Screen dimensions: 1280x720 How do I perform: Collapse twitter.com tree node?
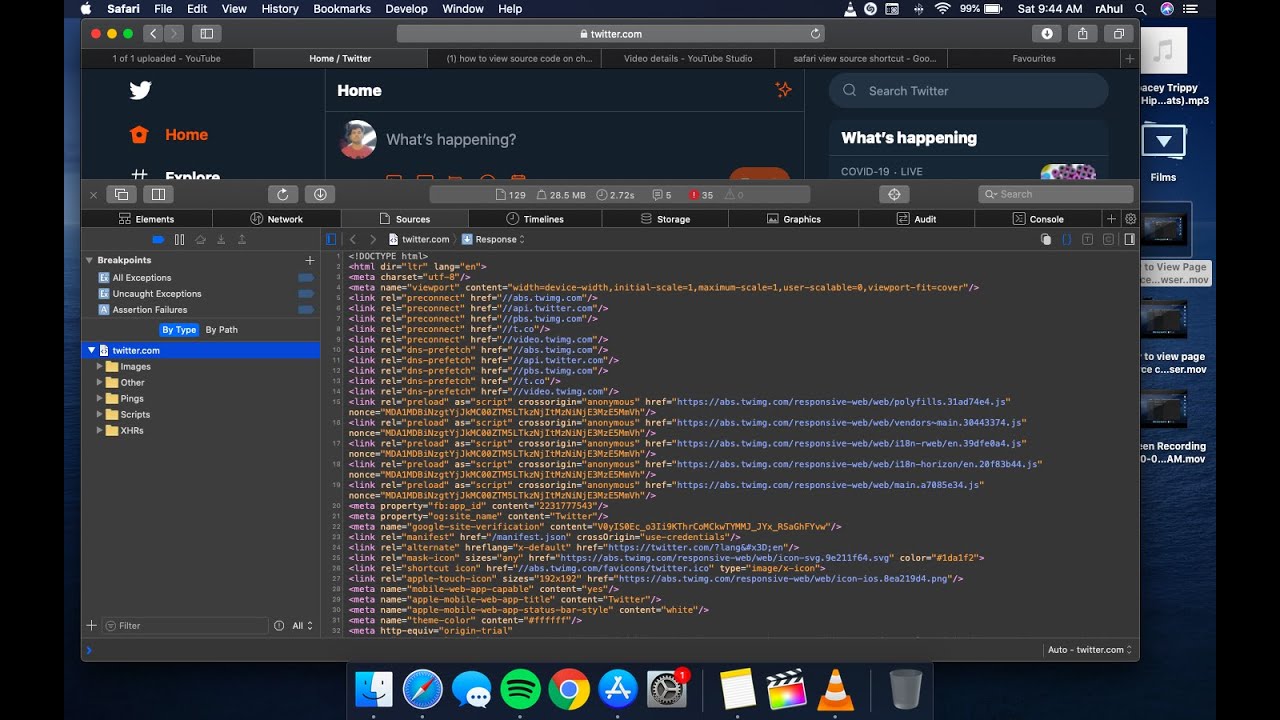pyautogui.click(x=92, y=351)
